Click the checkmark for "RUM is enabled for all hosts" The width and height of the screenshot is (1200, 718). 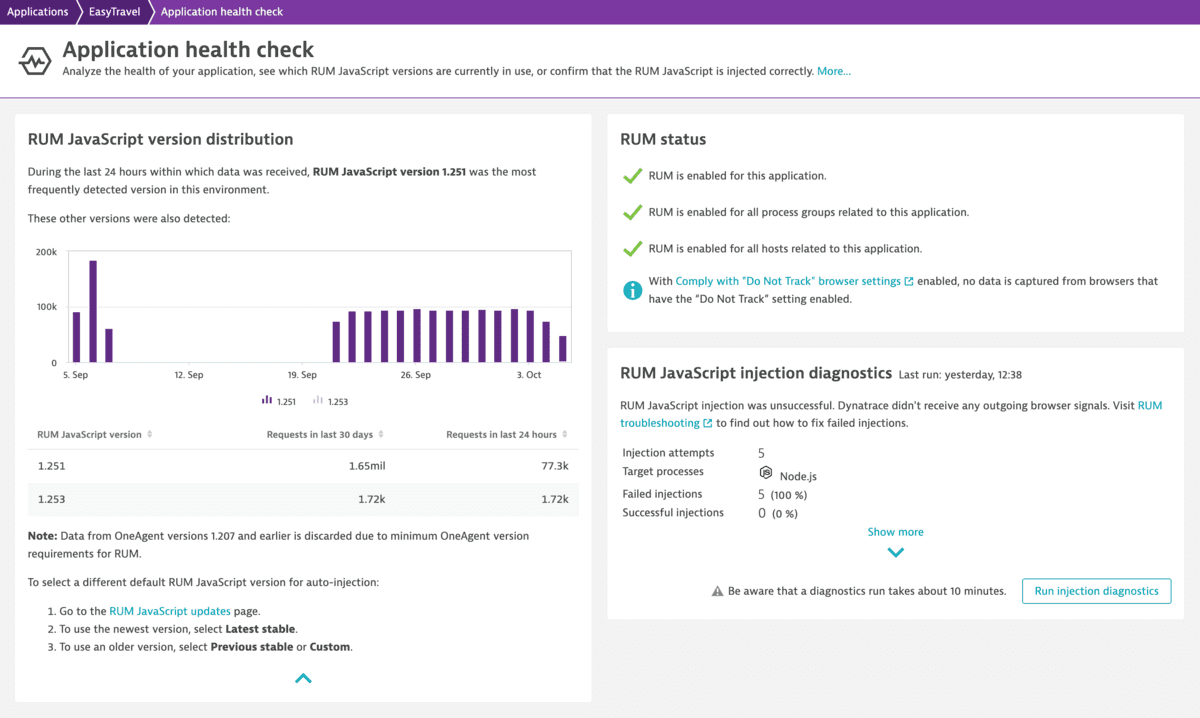632,248
